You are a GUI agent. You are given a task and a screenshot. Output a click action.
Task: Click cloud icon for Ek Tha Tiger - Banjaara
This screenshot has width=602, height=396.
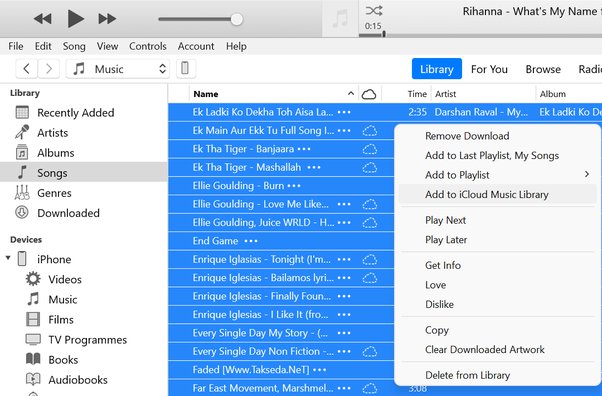(370, 149)
